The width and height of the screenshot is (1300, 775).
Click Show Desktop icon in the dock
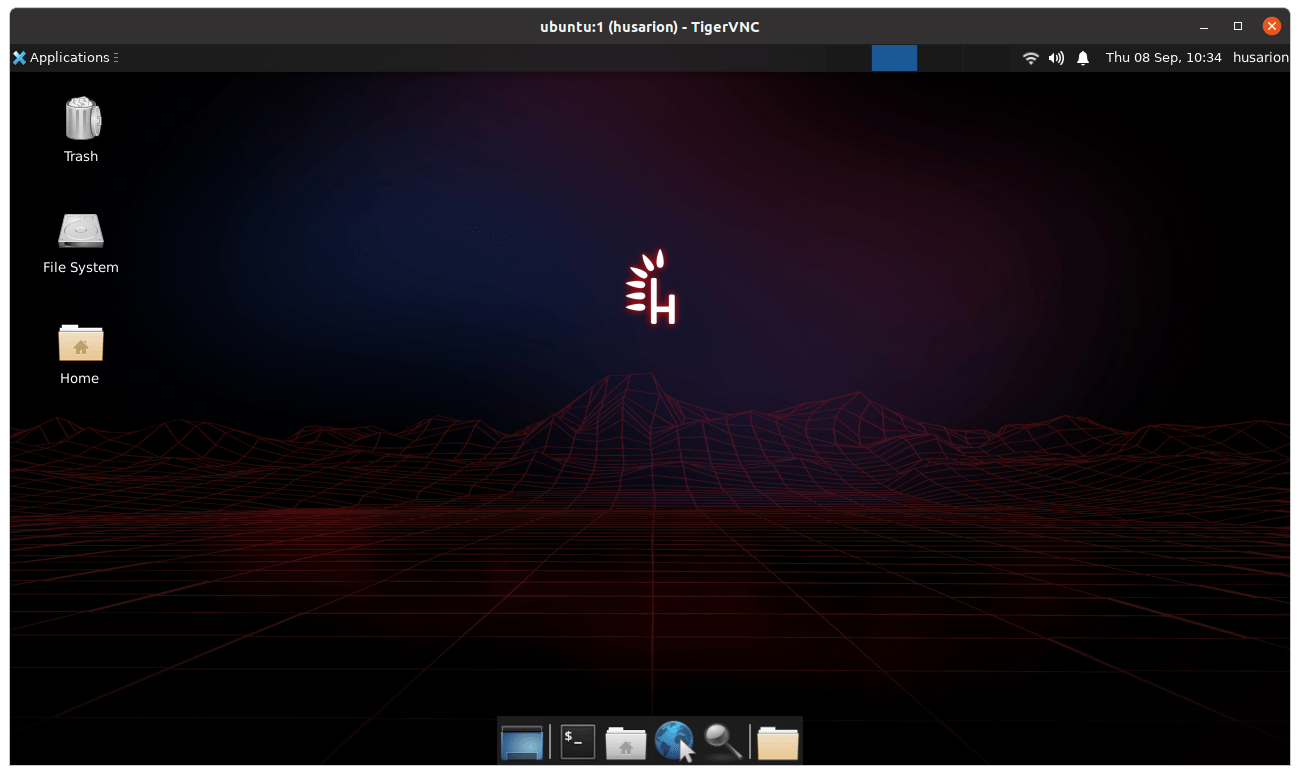tap(522, 742)
